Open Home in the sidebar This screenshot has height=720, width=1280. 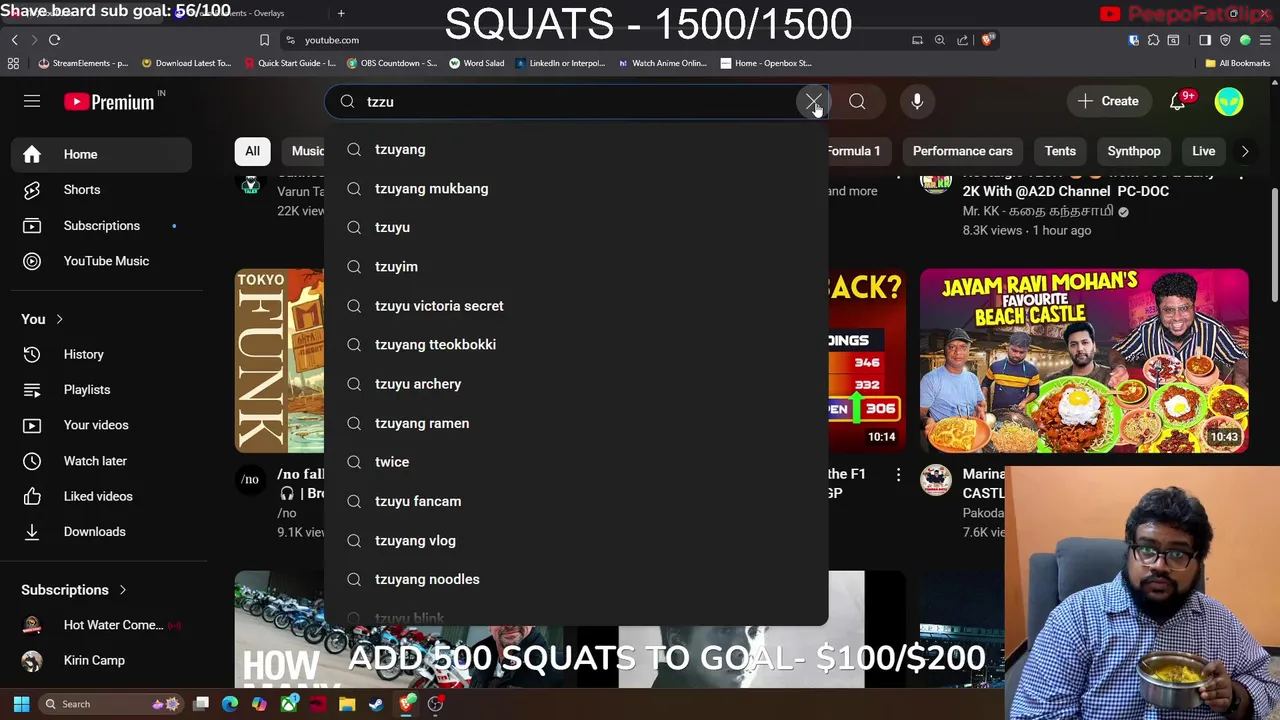tap(101, 154)
